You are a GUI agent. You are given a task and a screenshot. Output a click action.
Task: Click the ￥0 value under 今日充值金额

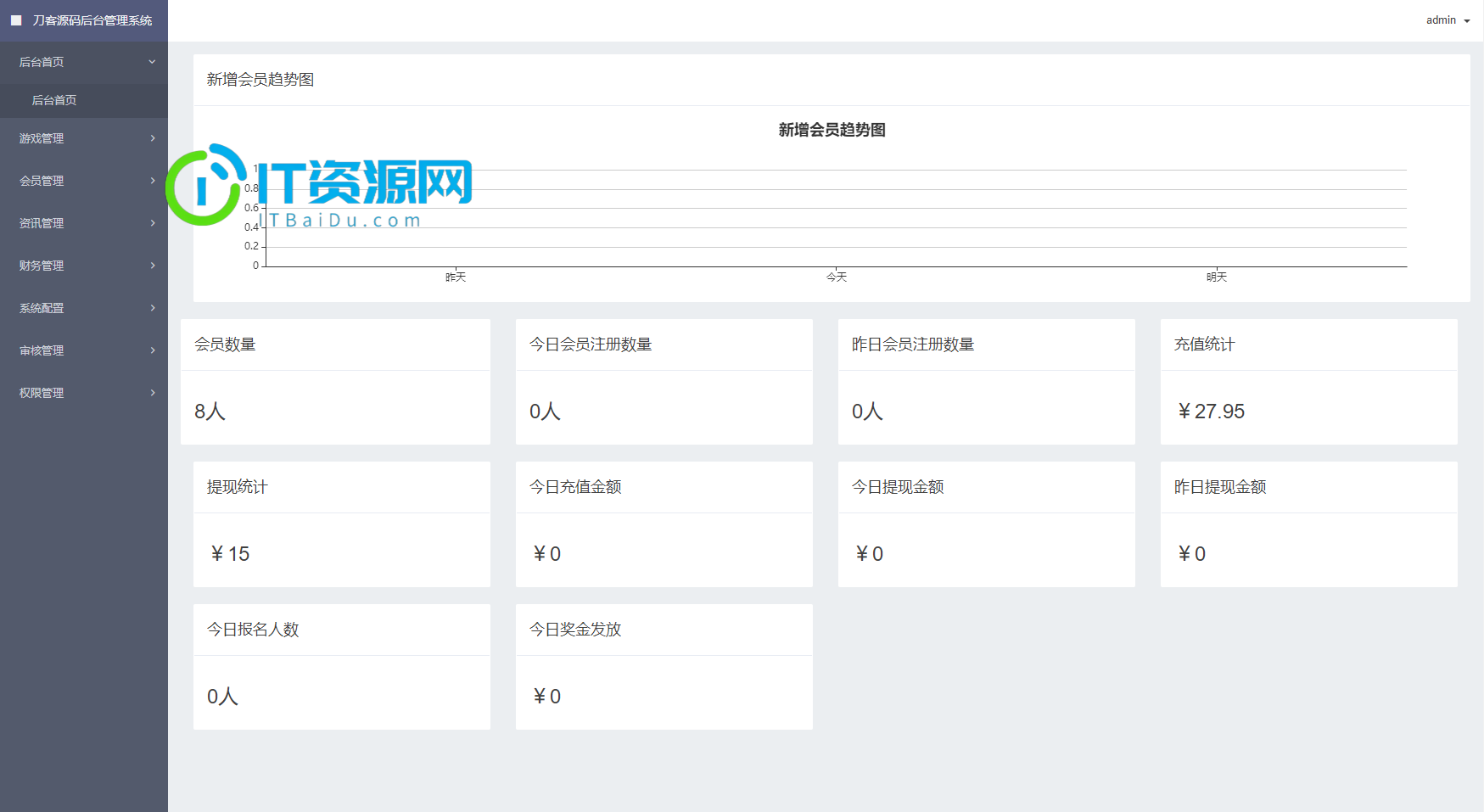(546, 554)
